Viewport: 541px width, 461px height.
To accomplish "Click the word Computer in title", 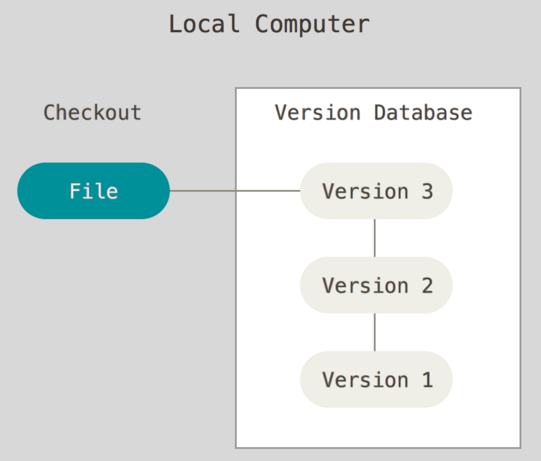I will point(312,25).
